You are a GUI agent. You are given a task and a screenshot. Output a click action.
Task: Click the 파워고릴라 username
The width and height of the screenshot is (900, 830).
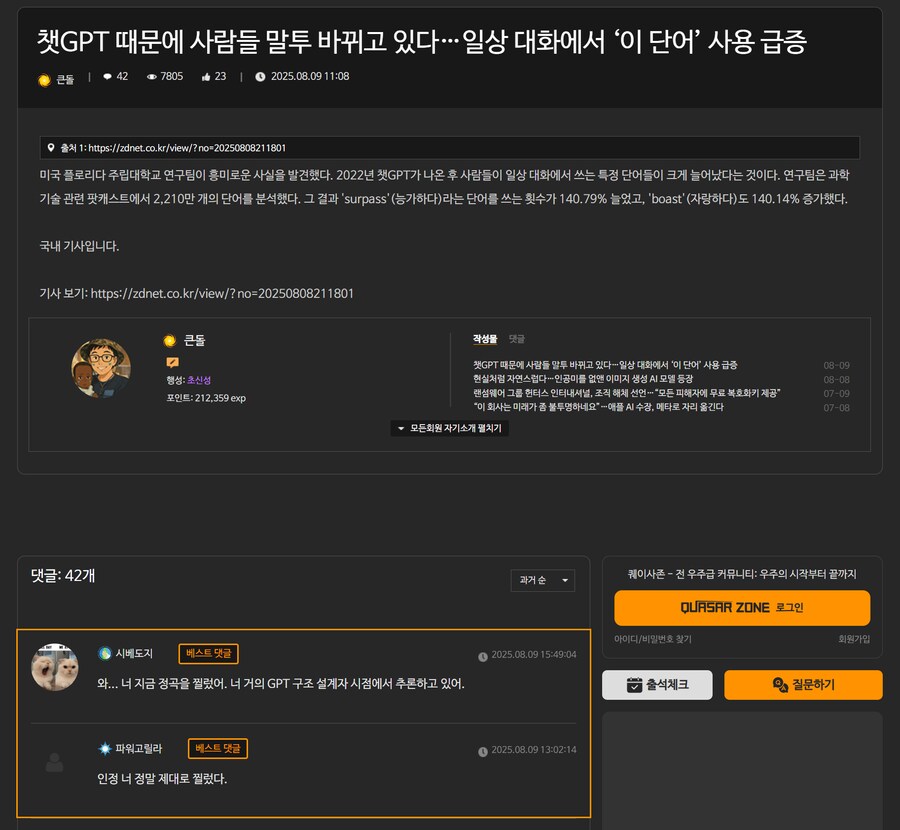tap(139, 748)
